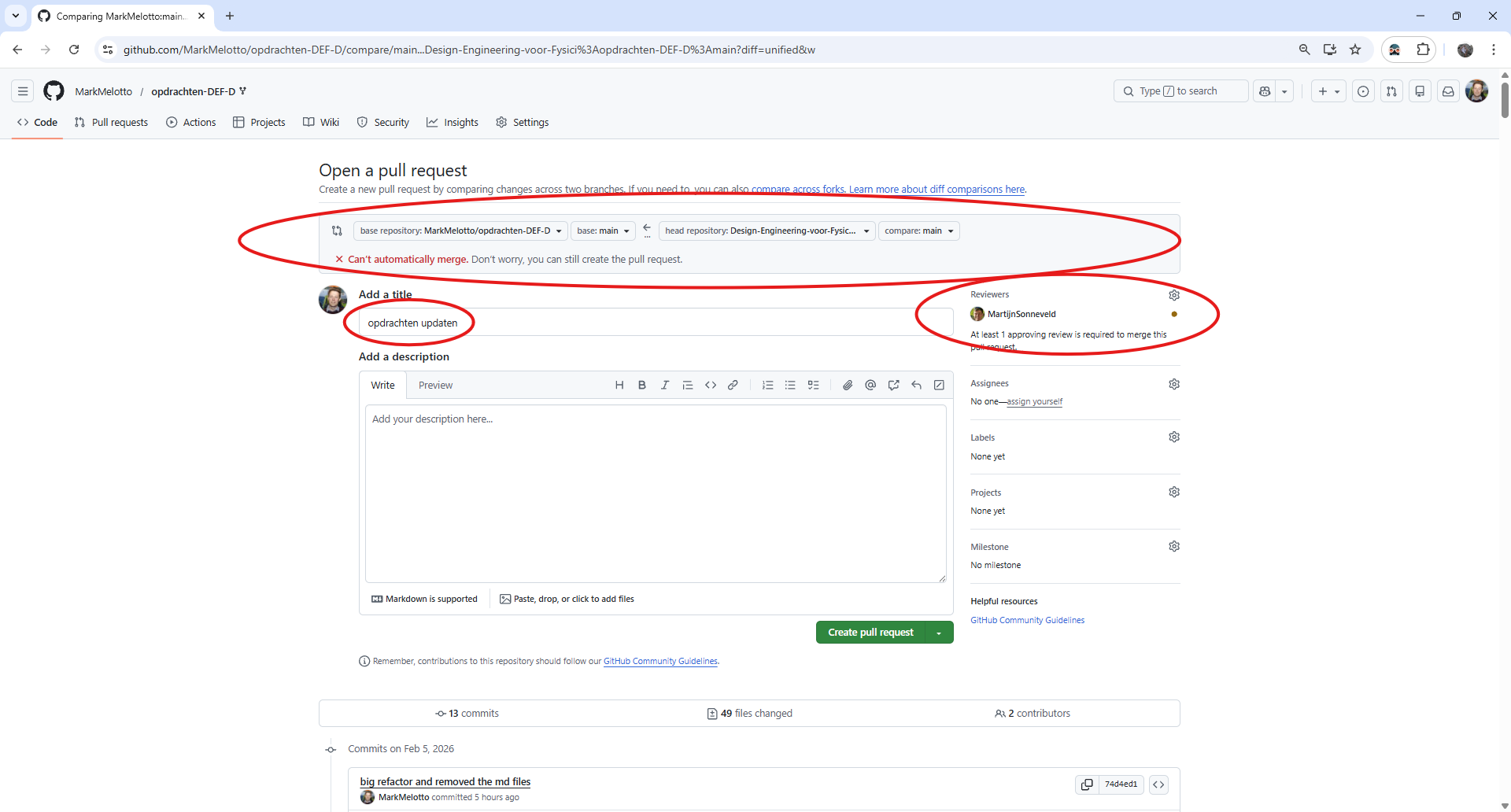Mention a user with the @ icon
The height and width of the screenshot is (812, 1511).
[x=870, y=385]
